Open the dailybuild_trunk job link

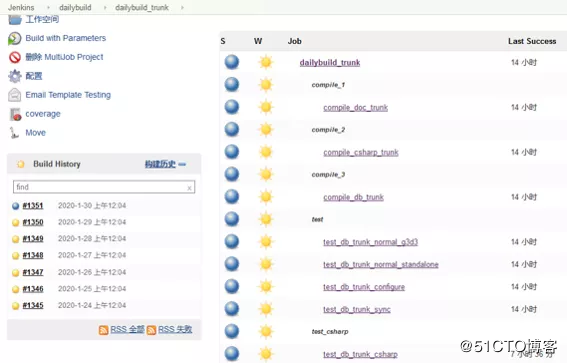click(x=330, y=63)
